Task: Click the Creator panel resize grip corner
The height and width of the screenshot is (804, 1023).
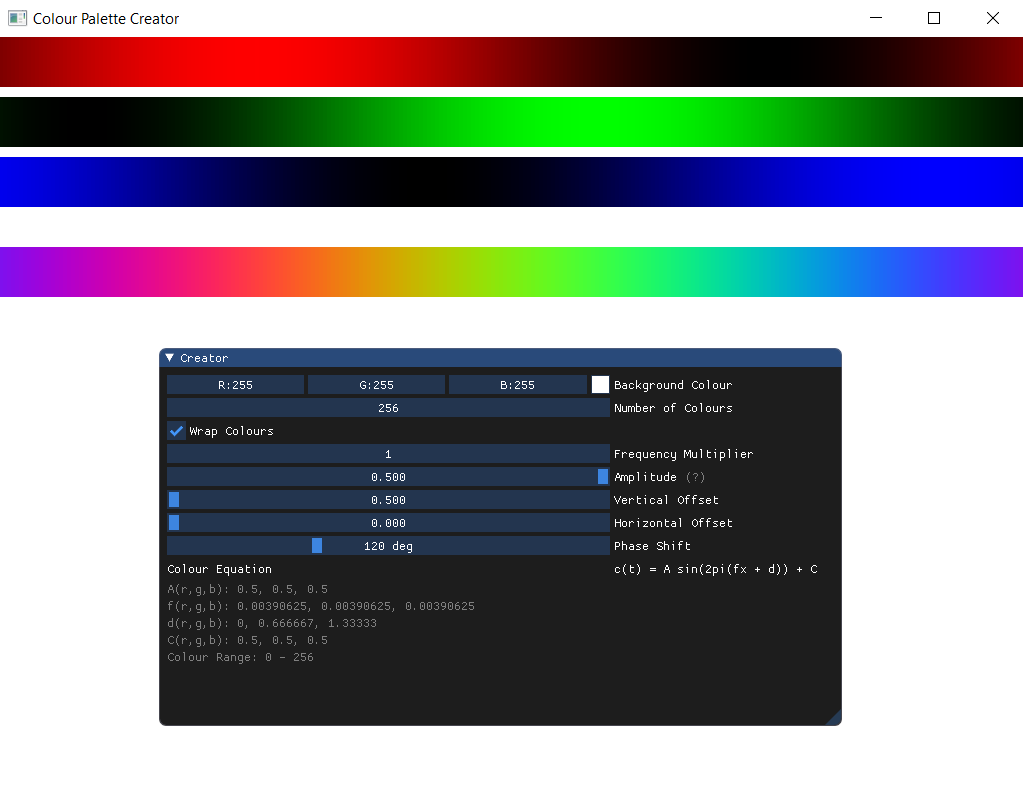Action: pos(834,718)
